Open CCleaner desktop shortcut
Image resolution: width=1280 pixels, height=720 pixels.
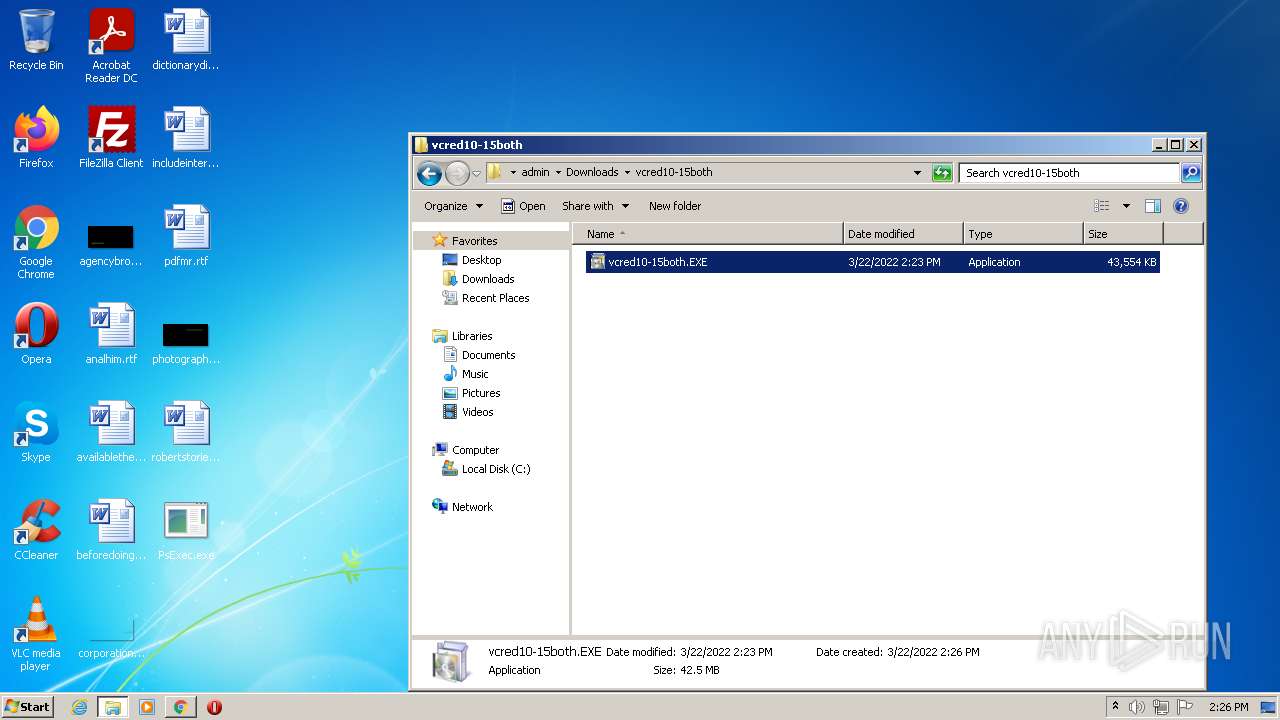pyautogui.click(x=36, y=530)
